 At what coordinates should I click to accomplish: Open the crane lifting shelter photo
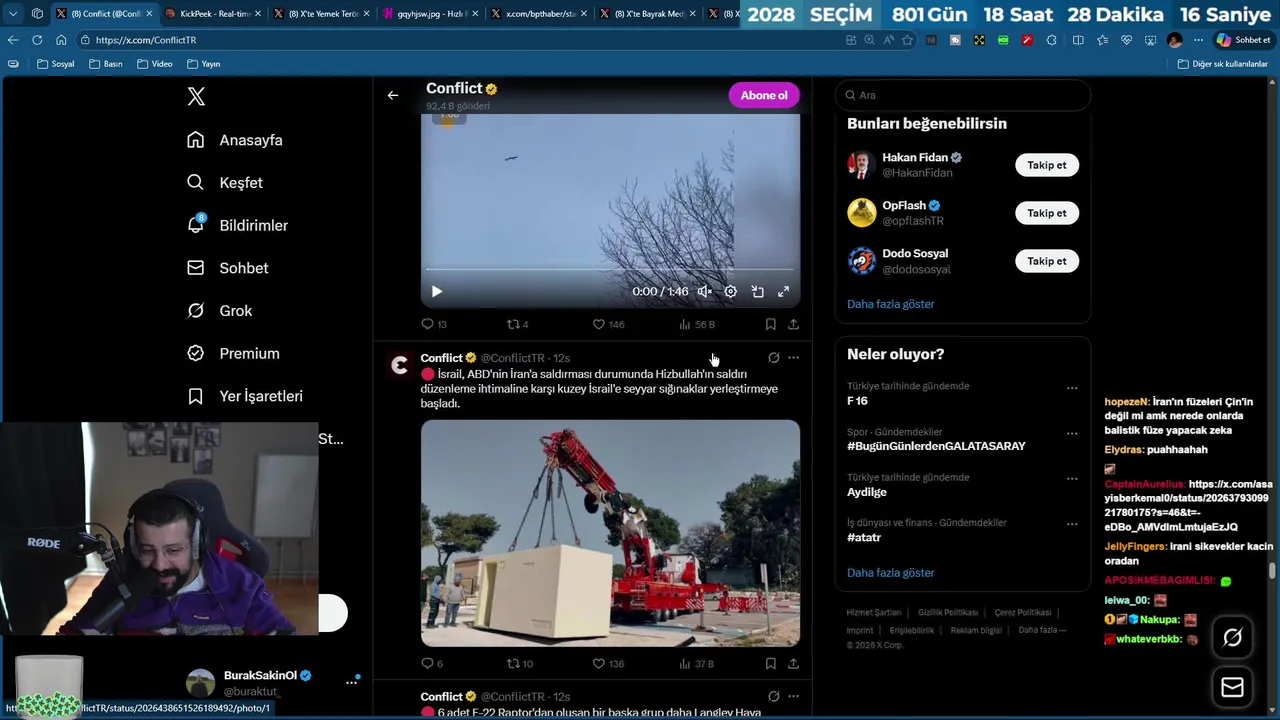[610, 533]
